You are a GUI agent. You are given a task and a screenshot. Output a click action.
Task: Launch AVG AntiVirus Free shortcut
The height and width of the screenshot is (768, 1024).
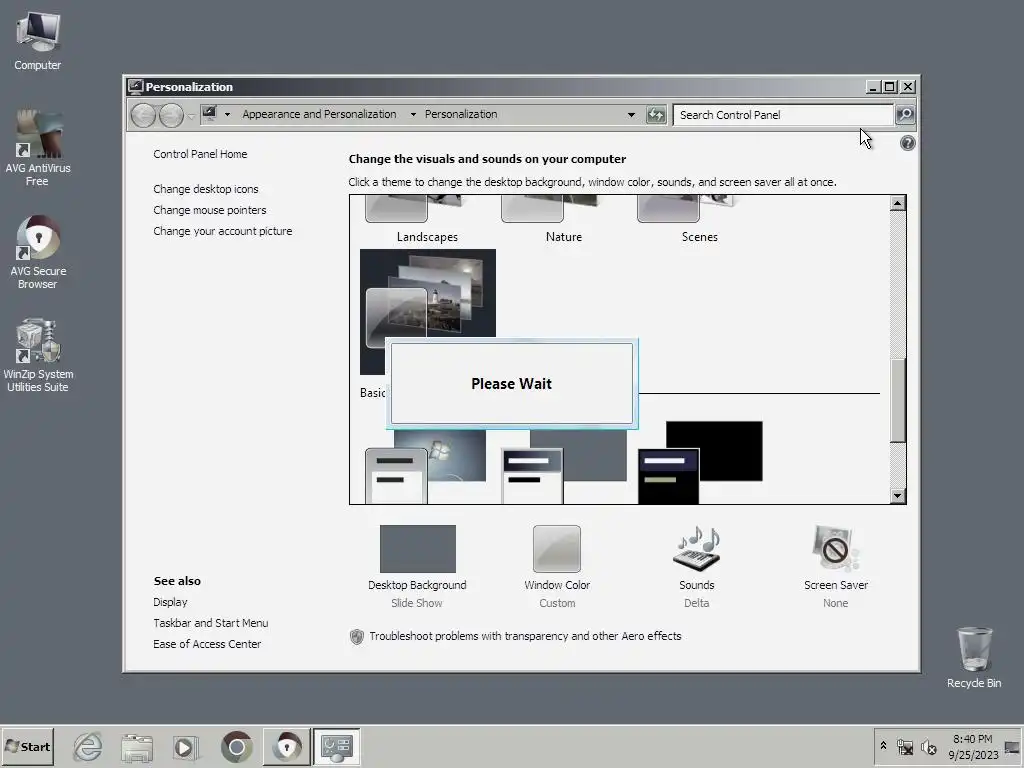click(x=37, y=148)
